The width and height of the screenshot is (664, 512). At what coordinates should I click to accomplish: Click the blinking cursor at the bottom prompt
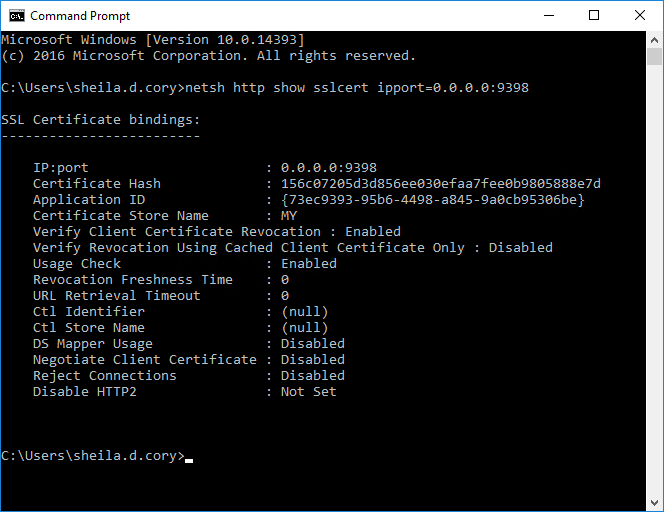tap(189, 458)
